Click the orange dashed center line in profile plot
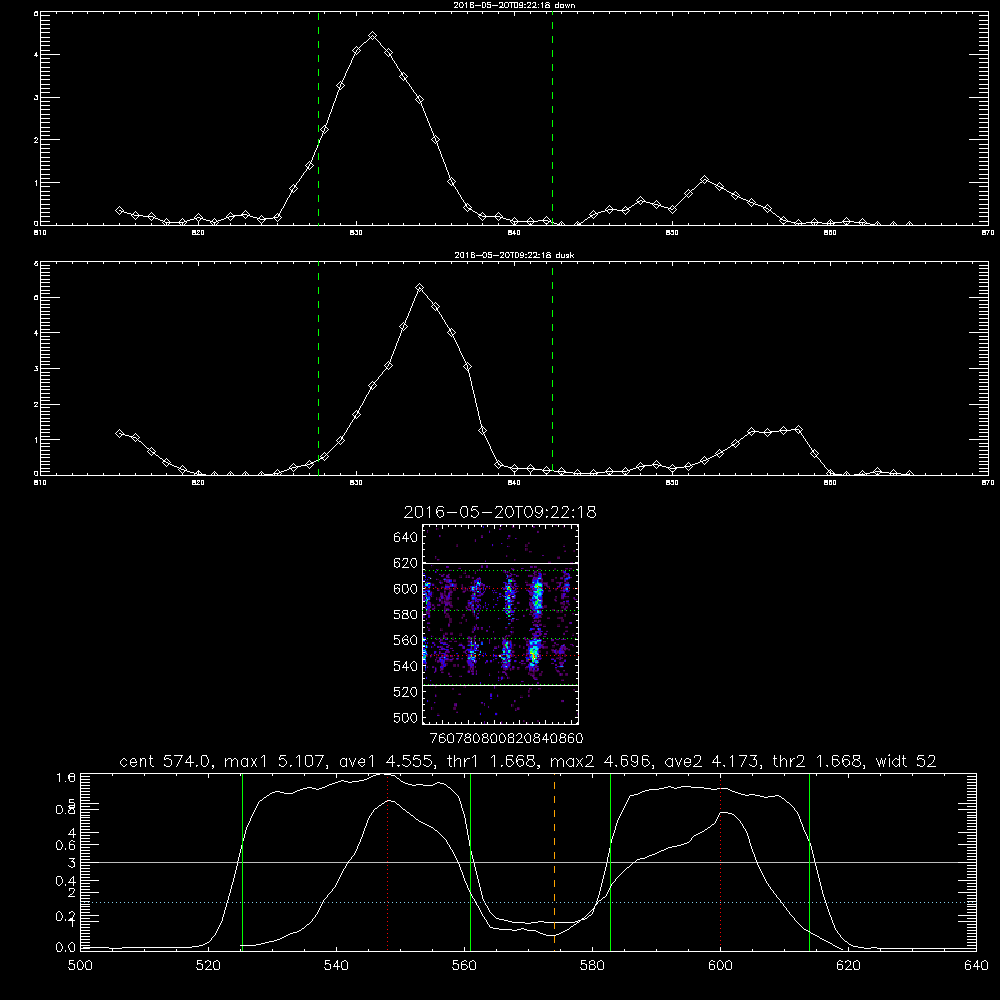Image resolution: width=1000 pixels, height=1000 pixels. click(x=554, y=861)
